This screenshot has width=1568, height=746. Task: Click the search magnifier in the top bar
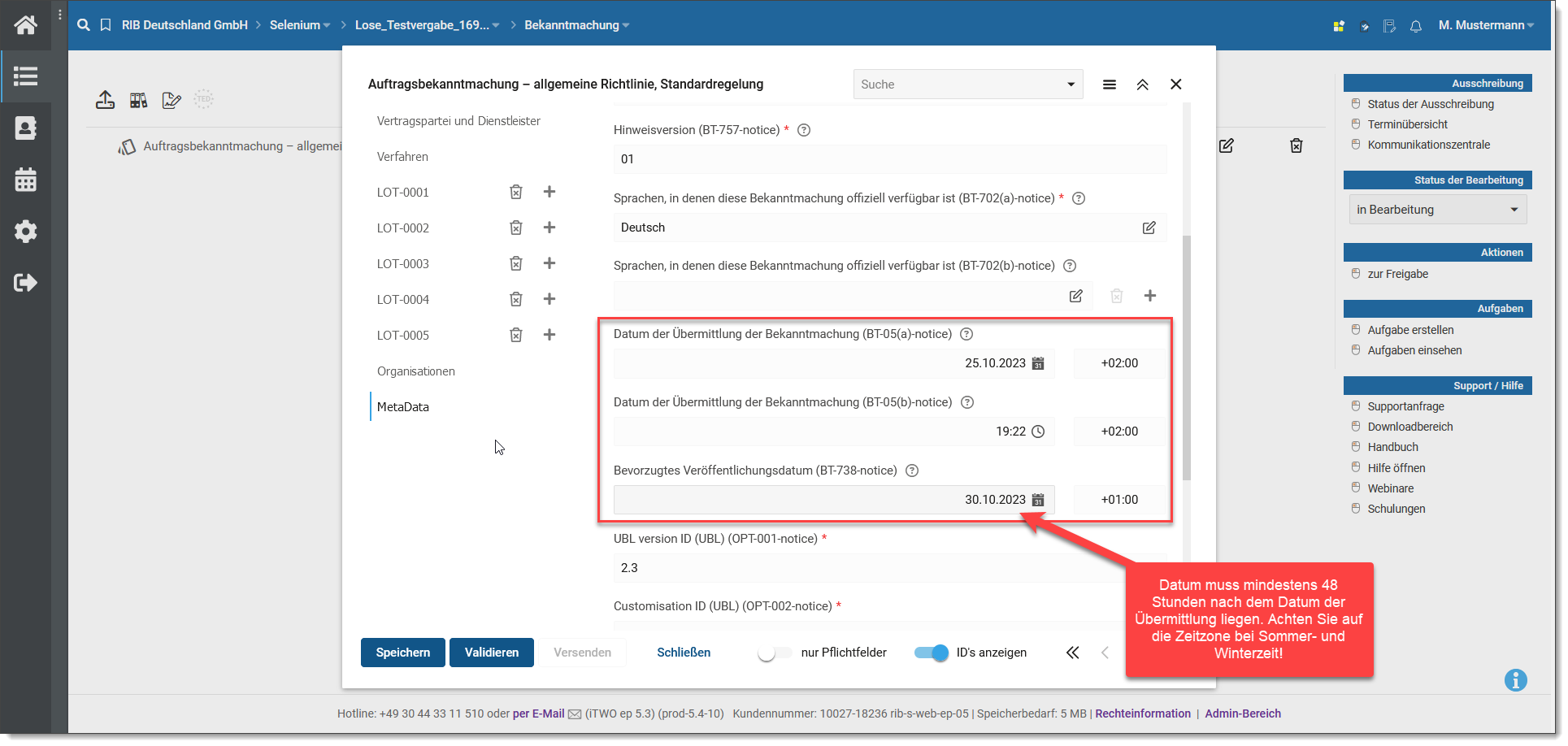click(84, 25)
